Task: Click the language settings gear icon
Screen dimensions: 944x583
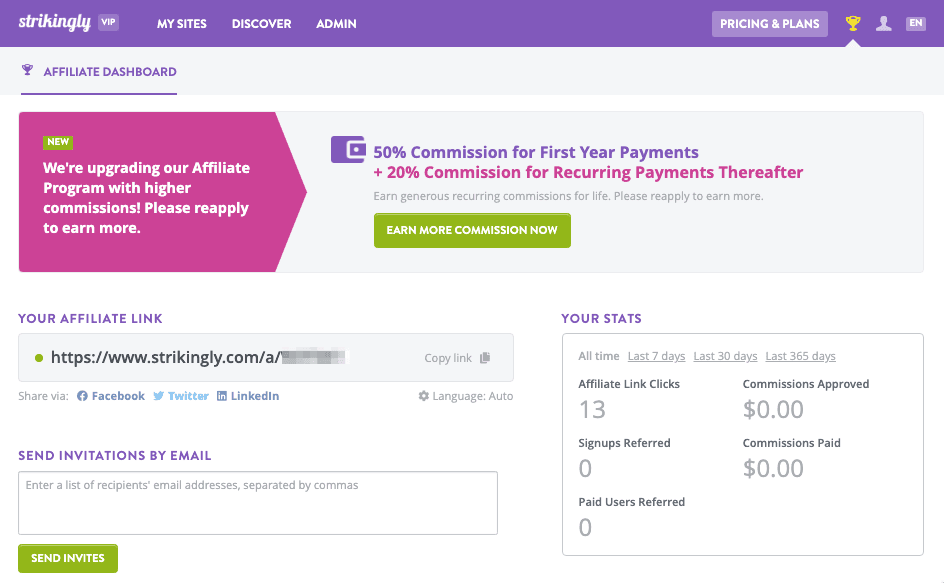Action: coord(423,396)
